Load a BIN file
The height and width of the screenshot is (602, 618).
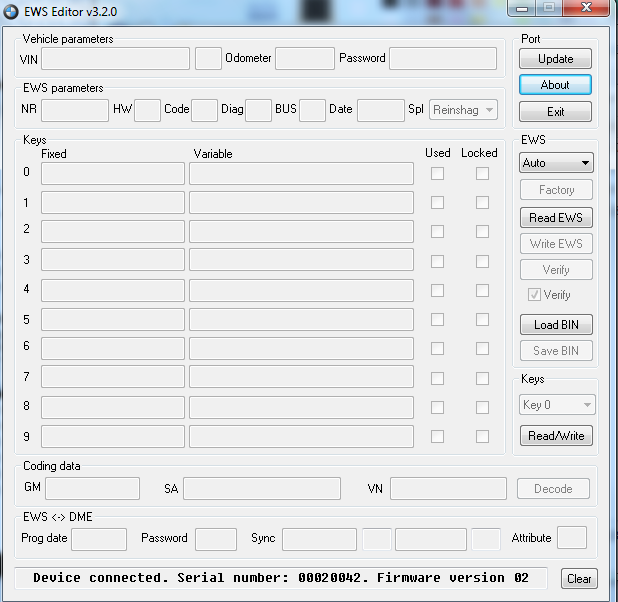tap(556, 324)
